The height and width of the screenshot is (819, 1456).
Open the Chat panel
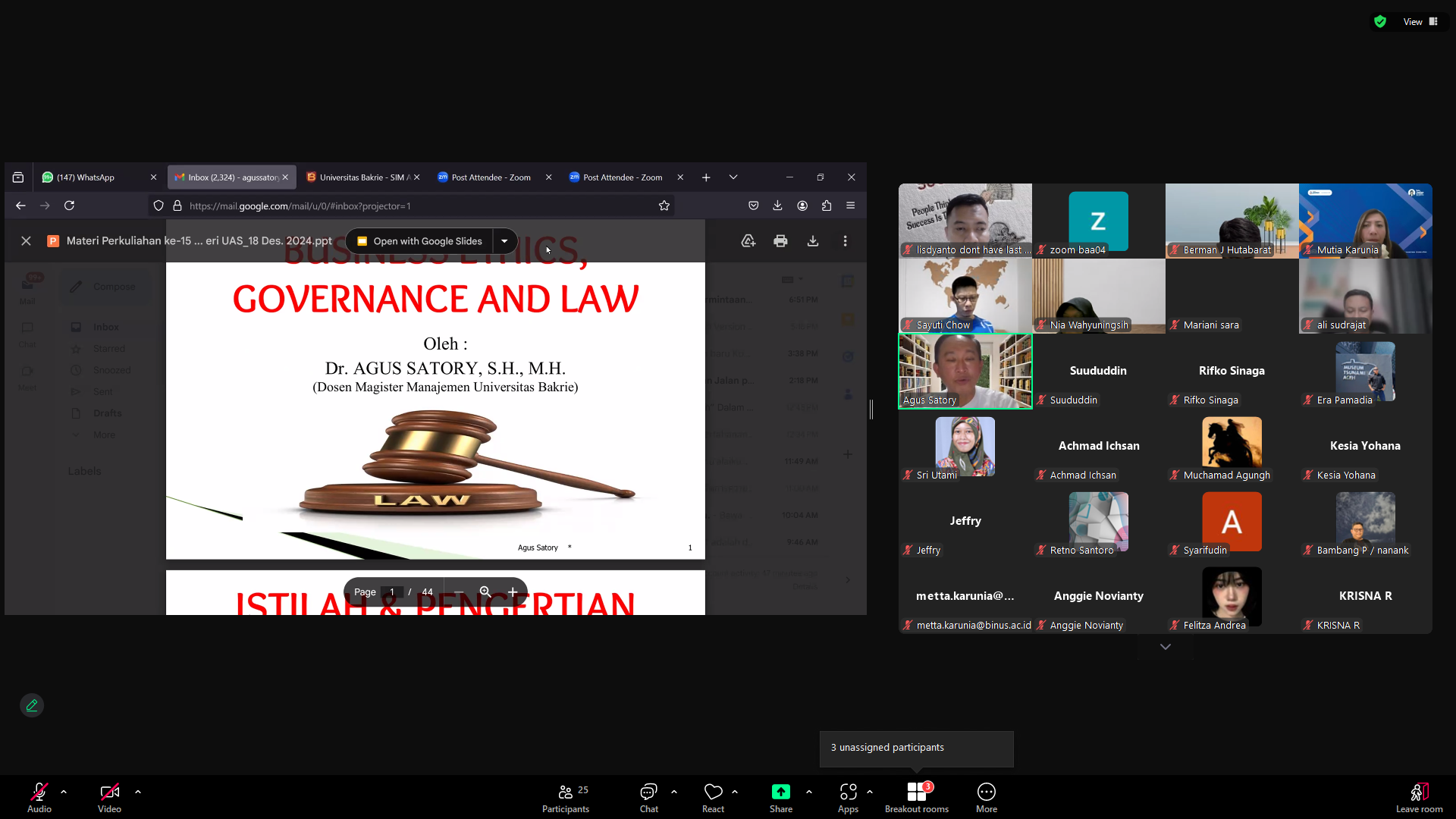pyautogui.click(x=648, y=797)
